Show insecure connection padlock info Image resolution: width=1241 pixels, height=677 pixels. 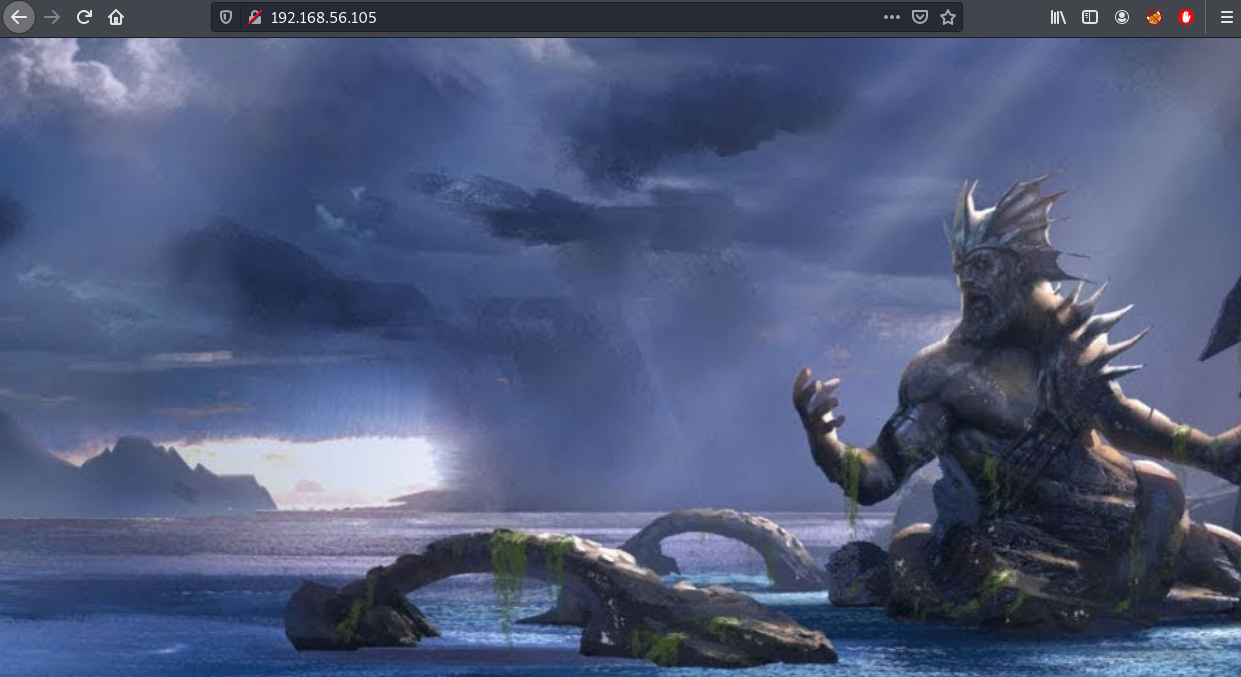point(255,17)
